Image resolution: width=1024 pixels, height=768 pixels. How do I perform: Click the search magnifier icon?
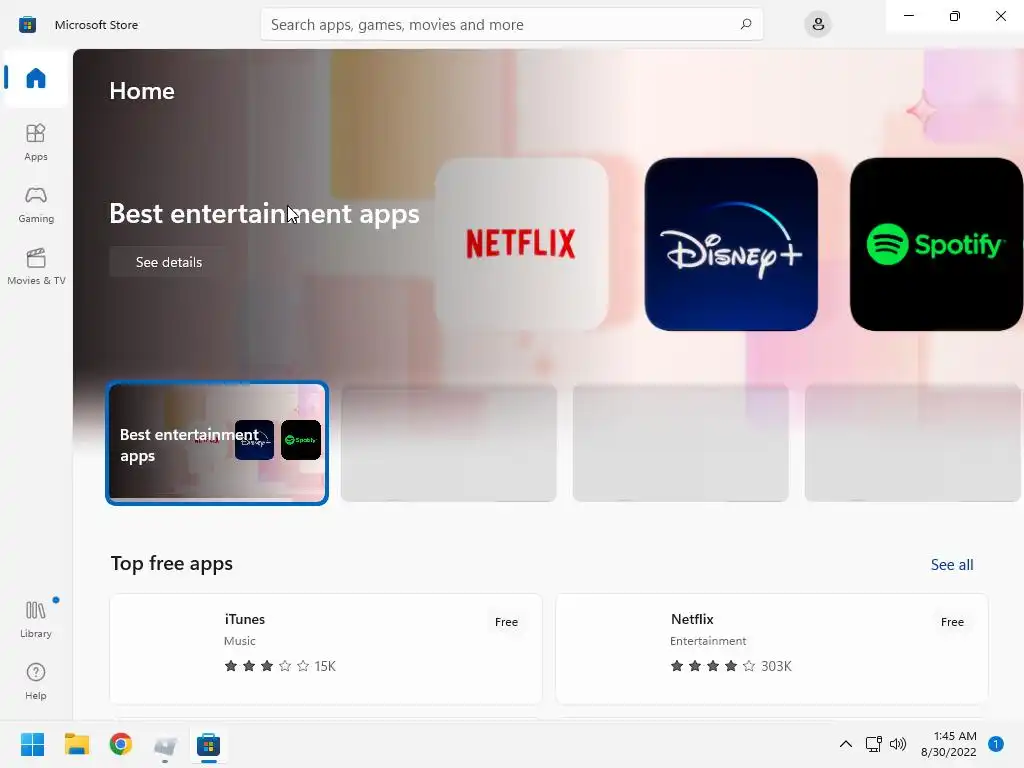(x=746, y=24)
